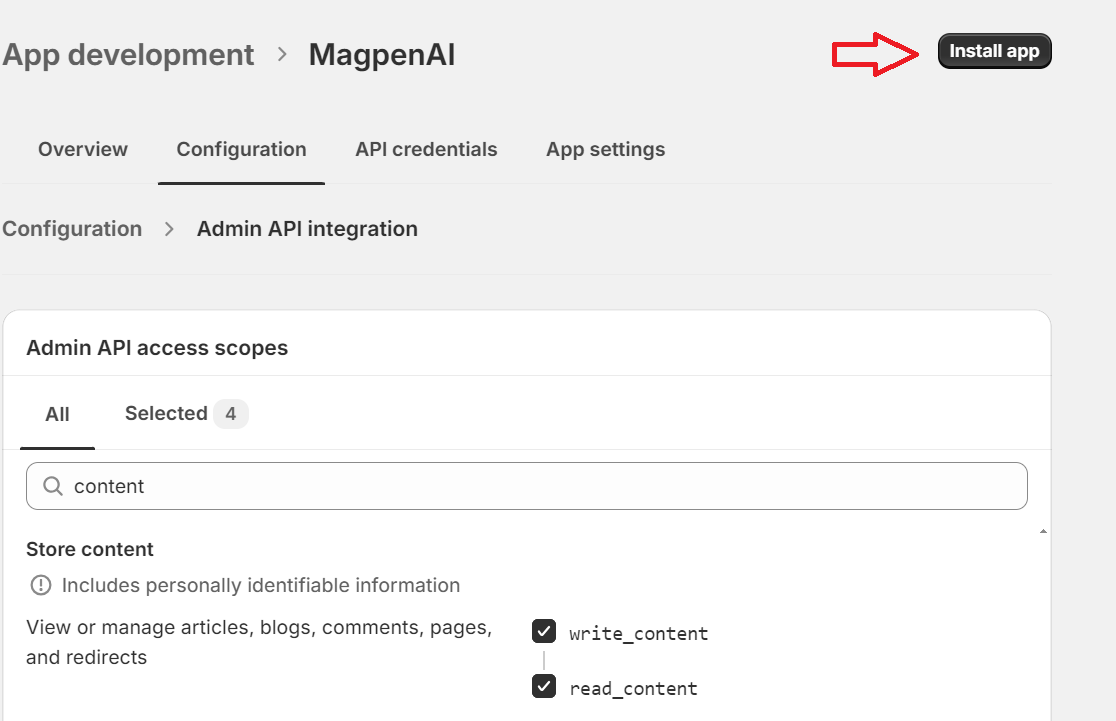Click the View or manage articles description
1116x721 pixels.
(x=259, y=642)
